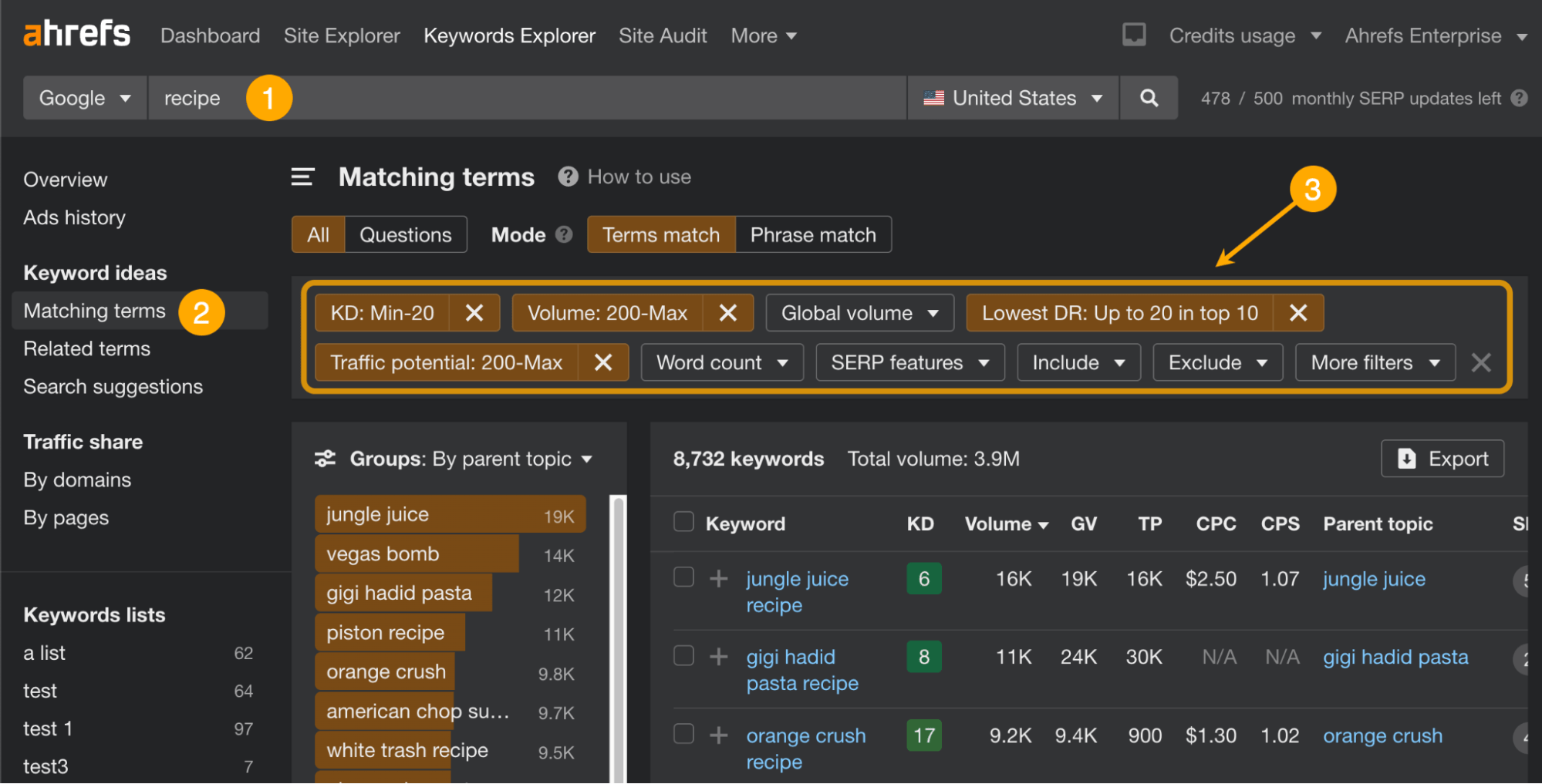The width and height of the screenshot is (1542, 784).
Task: Click the search magnifier button
Action: (1149, 98)
